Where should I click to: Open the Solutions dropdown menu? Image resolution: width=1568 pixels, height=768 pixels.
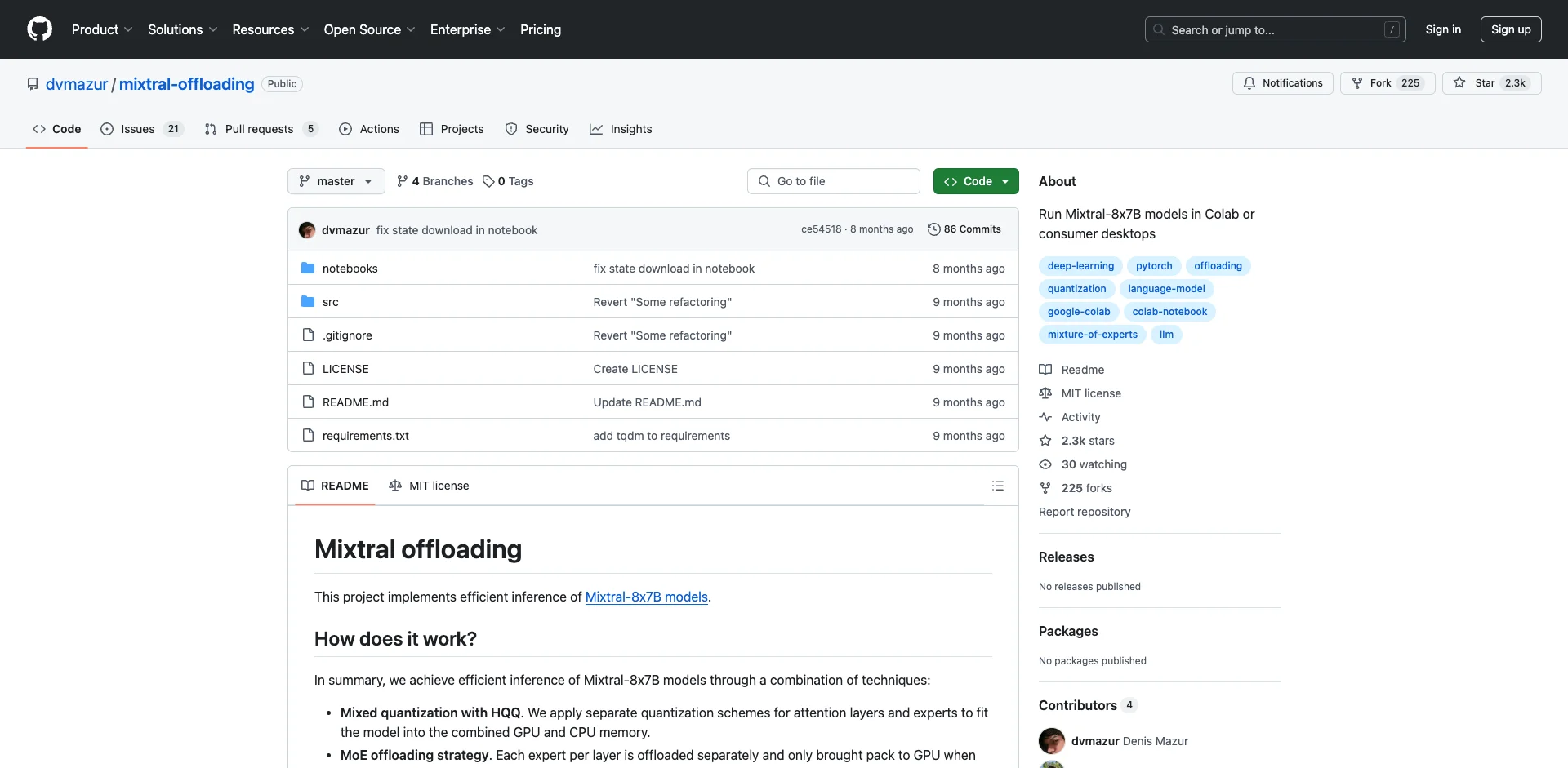(183, 29)
